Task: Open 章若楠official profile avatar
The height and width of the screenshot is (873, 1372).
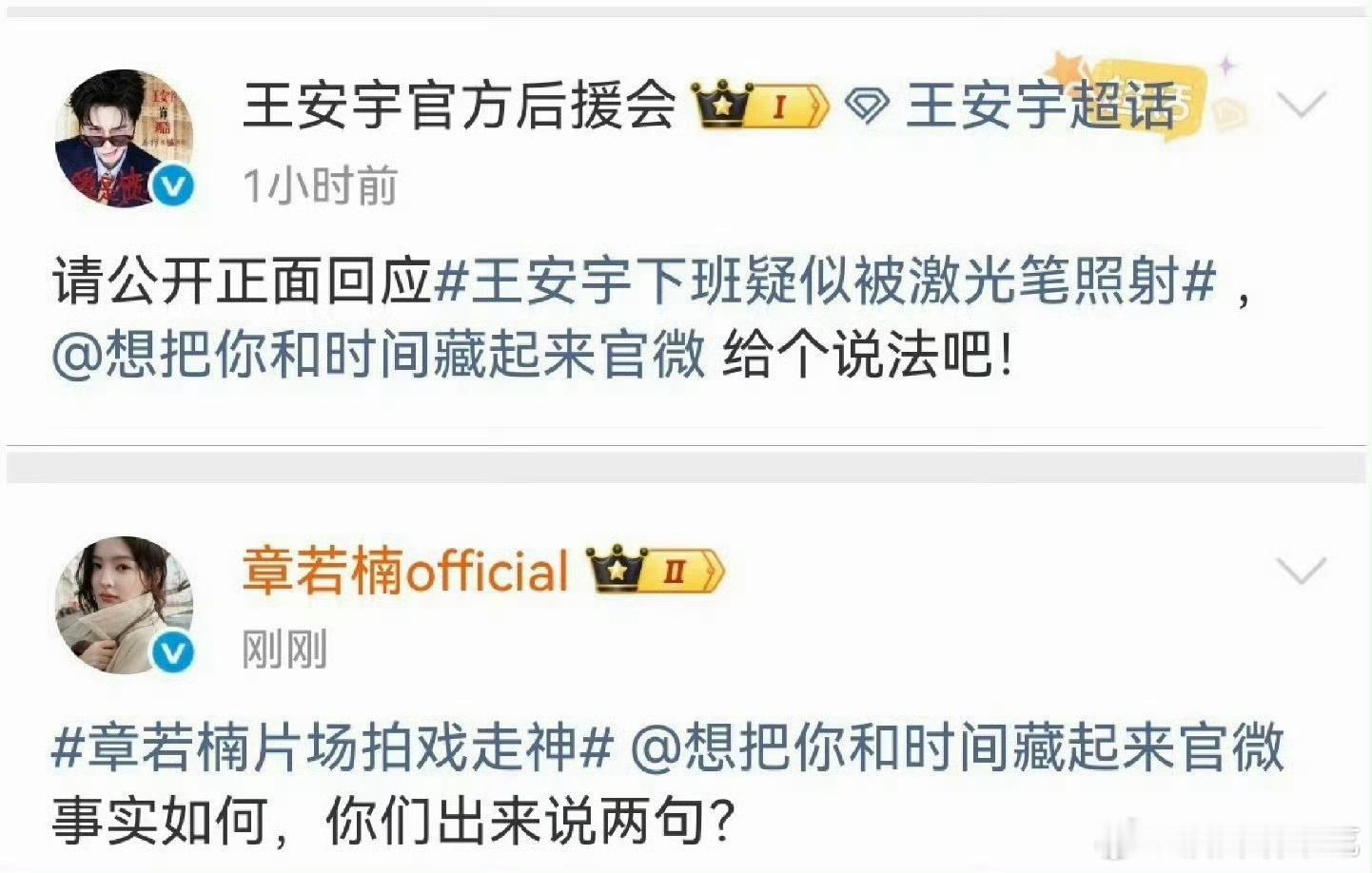Action: click(125, 605)
